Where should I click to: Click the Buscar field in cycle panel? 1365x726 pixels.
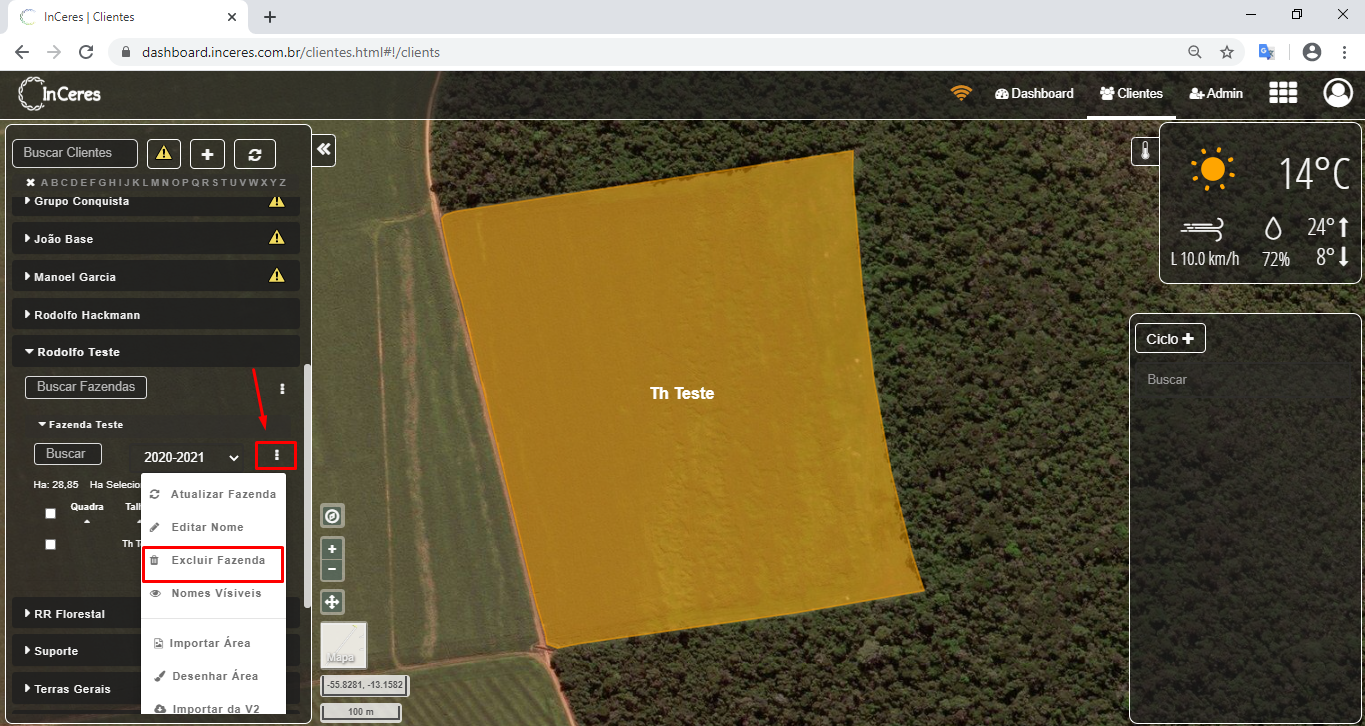click(x=1245, y=380)
